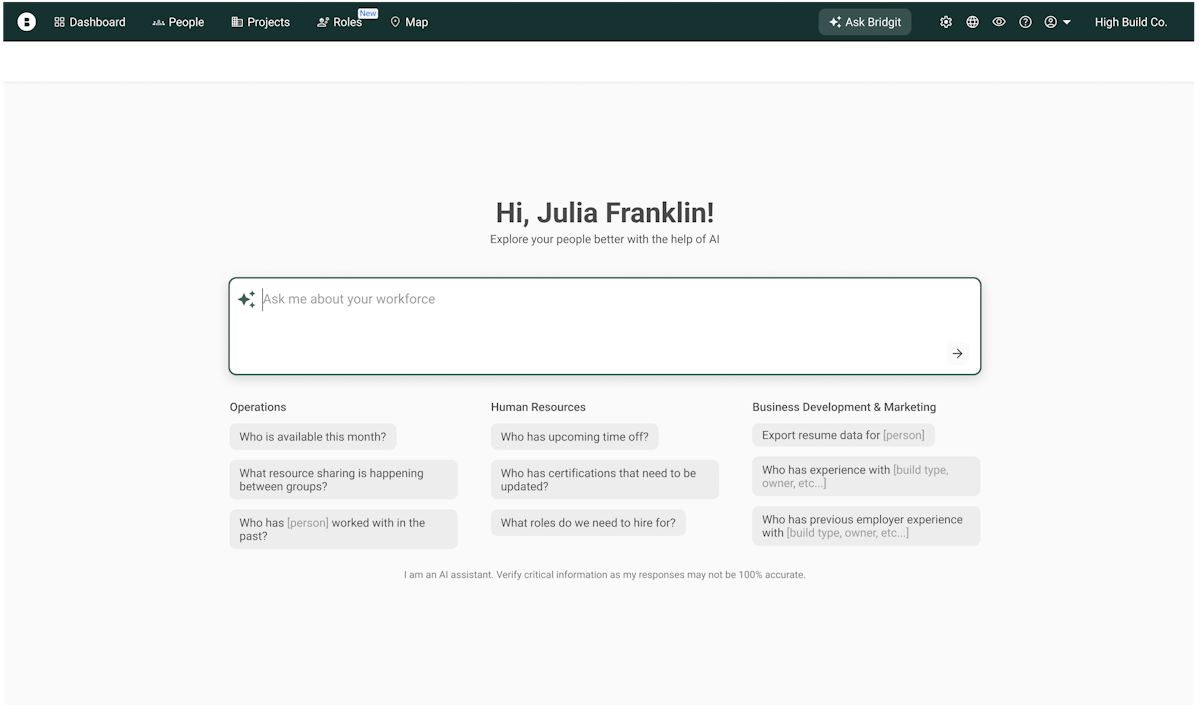Open settings via the gear icon
This screenshot has height=705, width=1200.
pyautogui.click(x=945, y=21)
